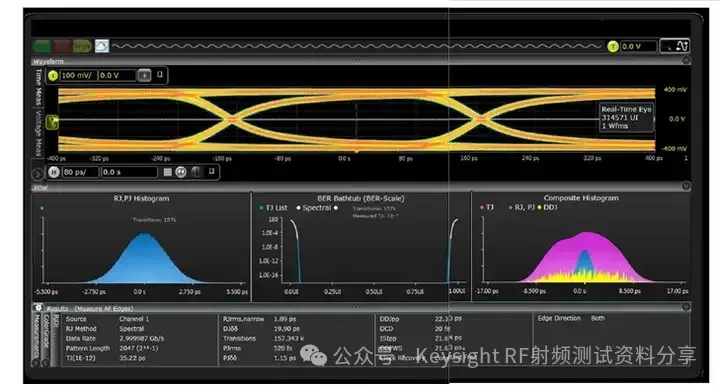Collapse the Jitter panel with its chevron

686,186
